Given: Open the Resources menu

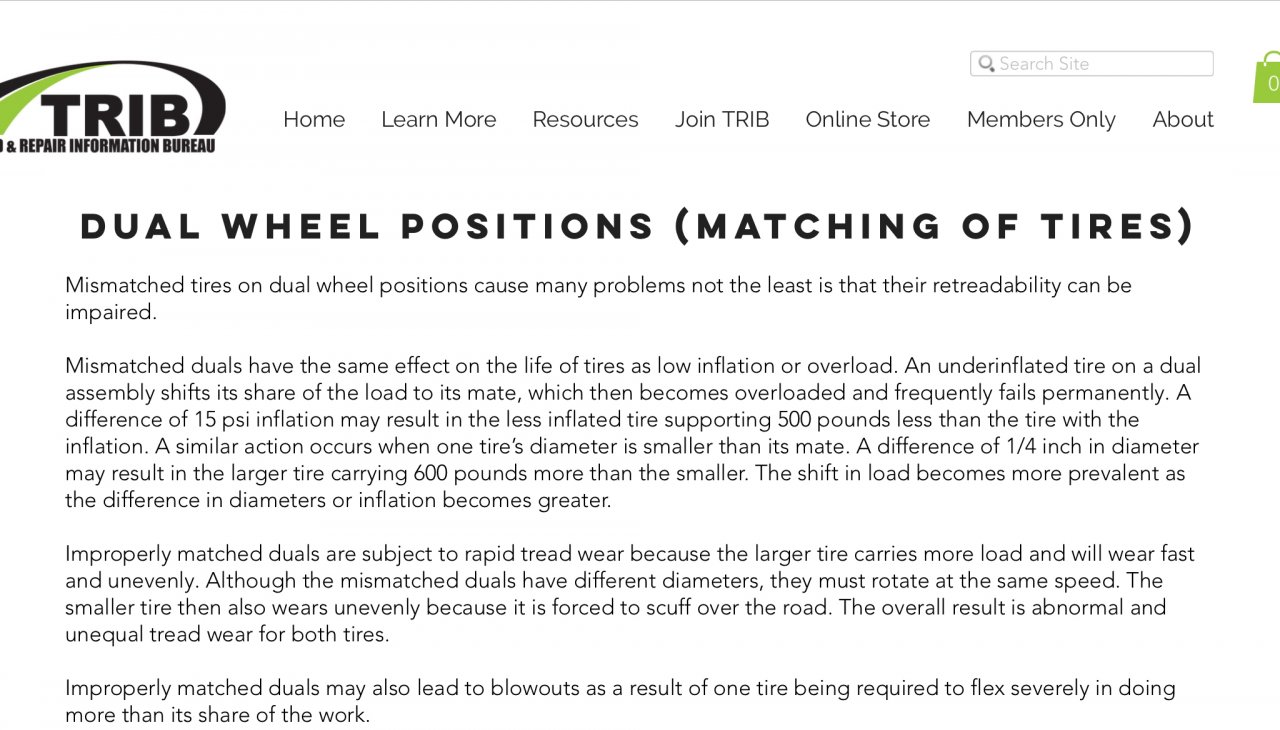Looking at the screenshot, I should (x=585, y=120).
